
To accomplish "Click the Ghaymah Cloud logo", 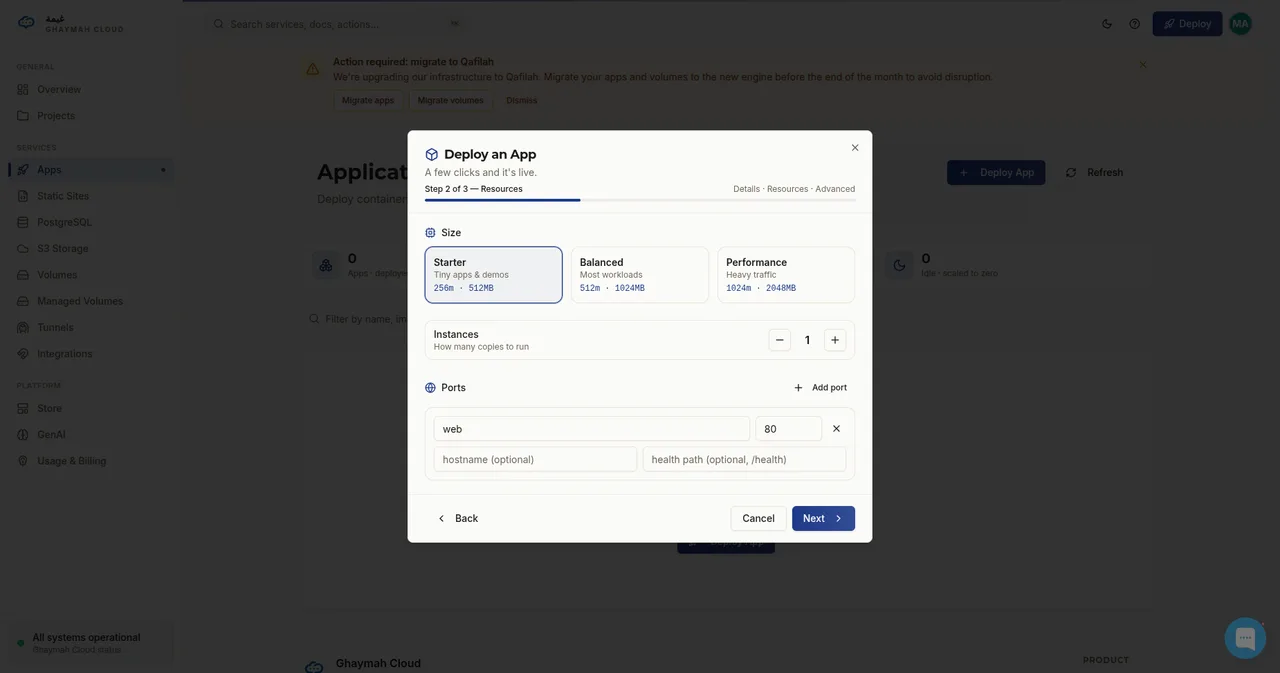I will click(x=70, y=23).
